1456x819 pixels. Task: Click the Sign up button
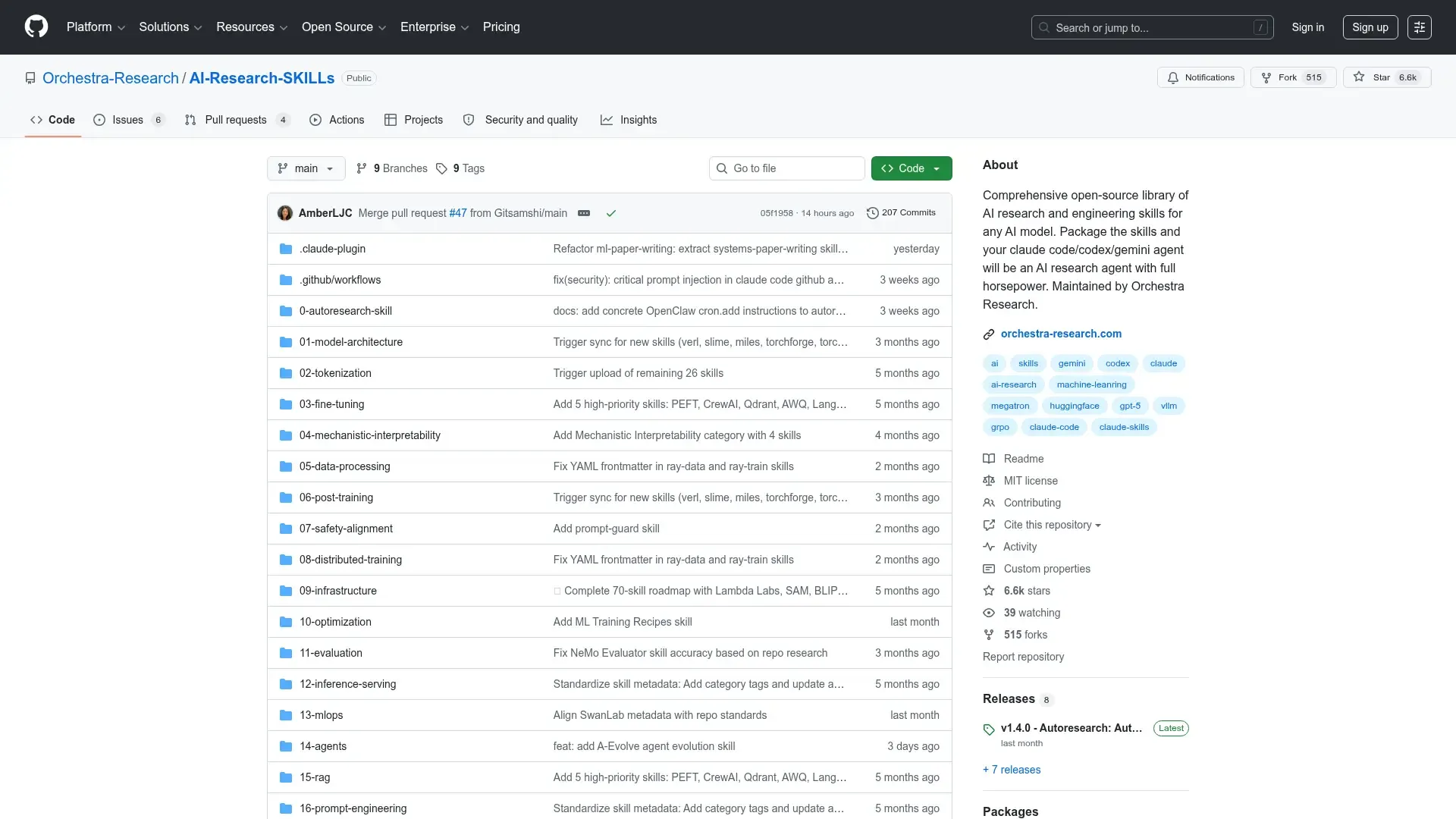pos(1370,27)
